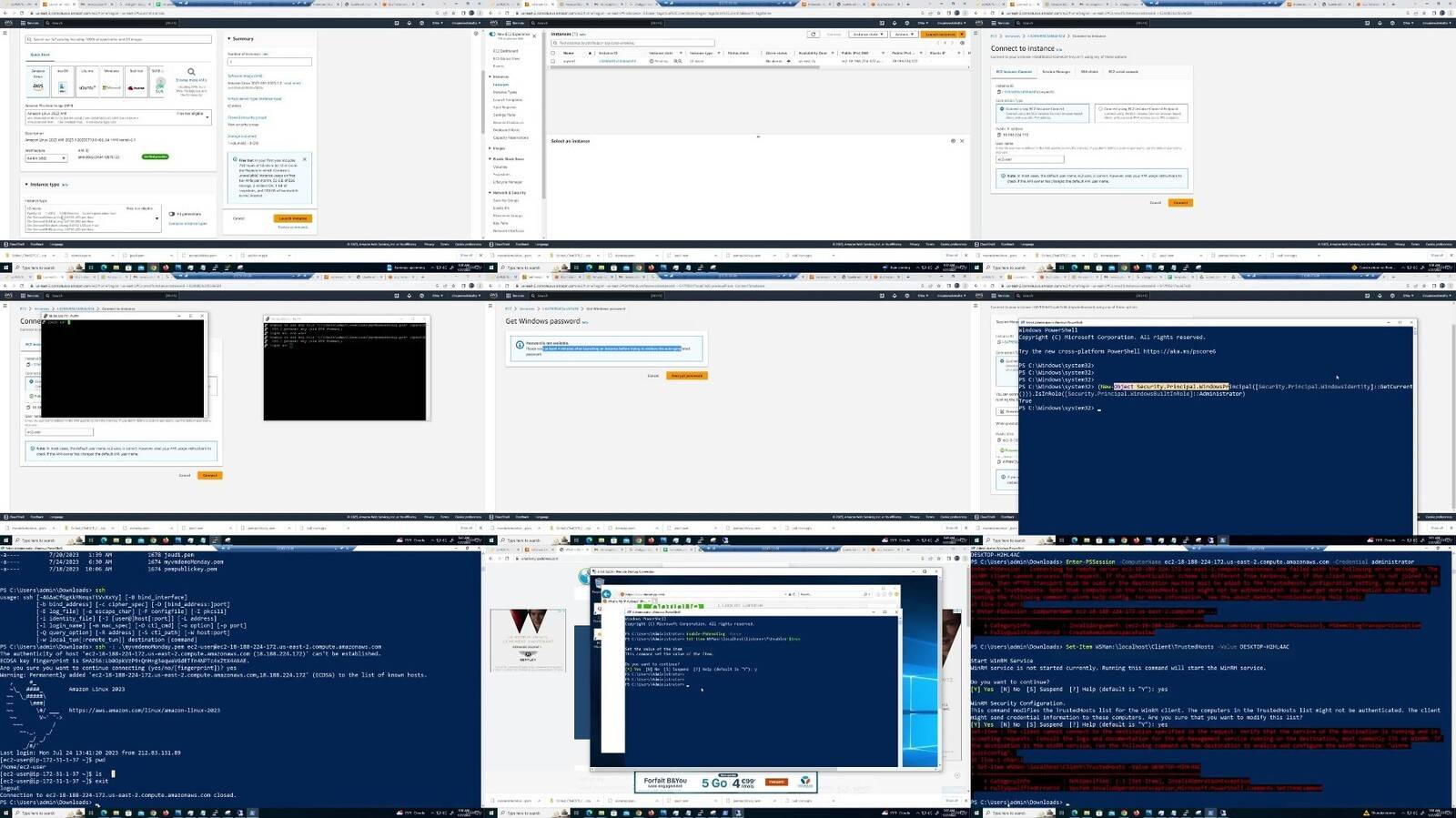The width and height of the screenshot is (1456, 818).
Task: Dismiss the Free tier info box
Action: pos(305,159)
